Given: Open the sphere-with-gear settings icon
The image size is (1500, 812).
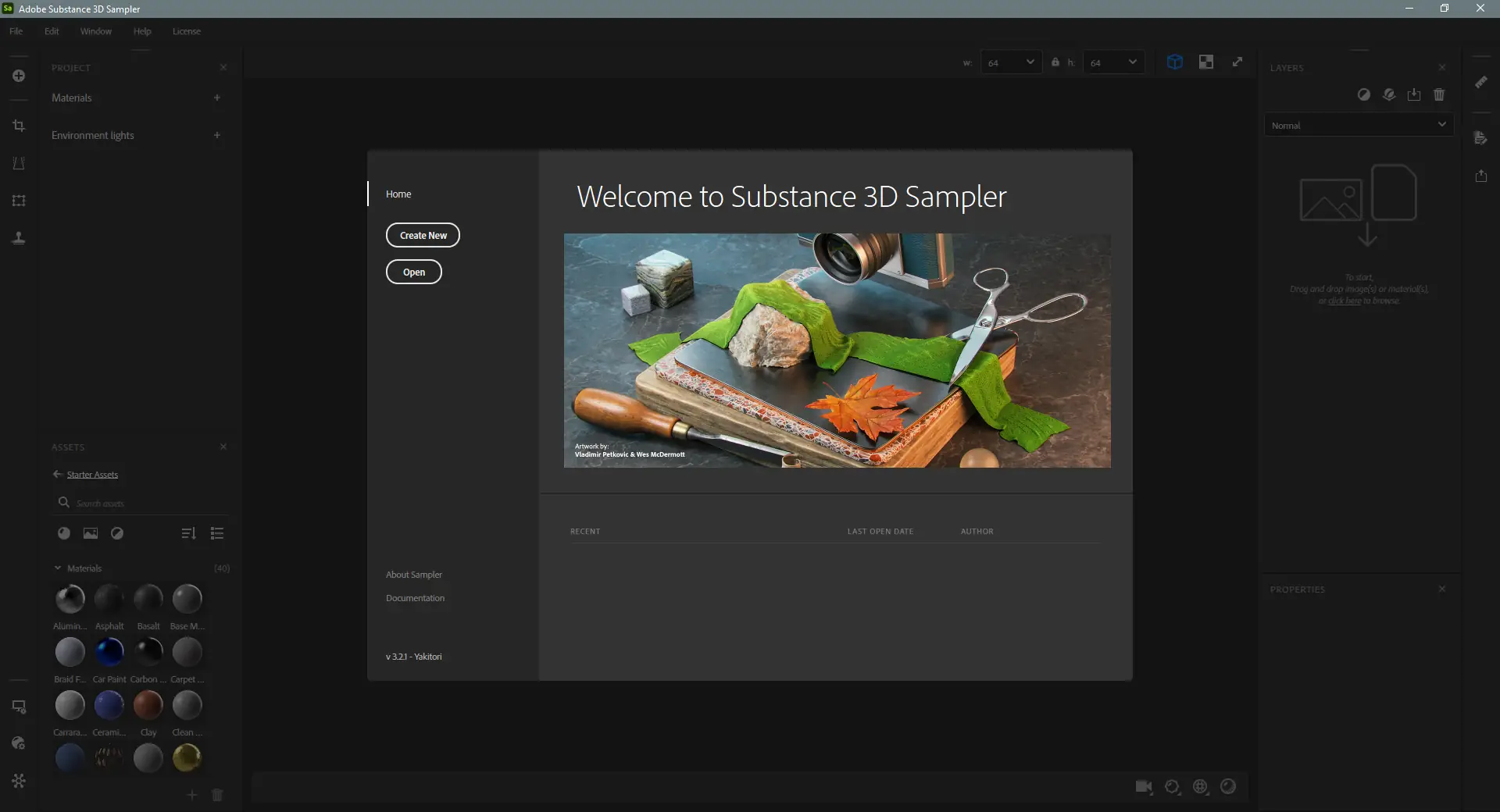Looking at the screenshot, I should [19, 743].
